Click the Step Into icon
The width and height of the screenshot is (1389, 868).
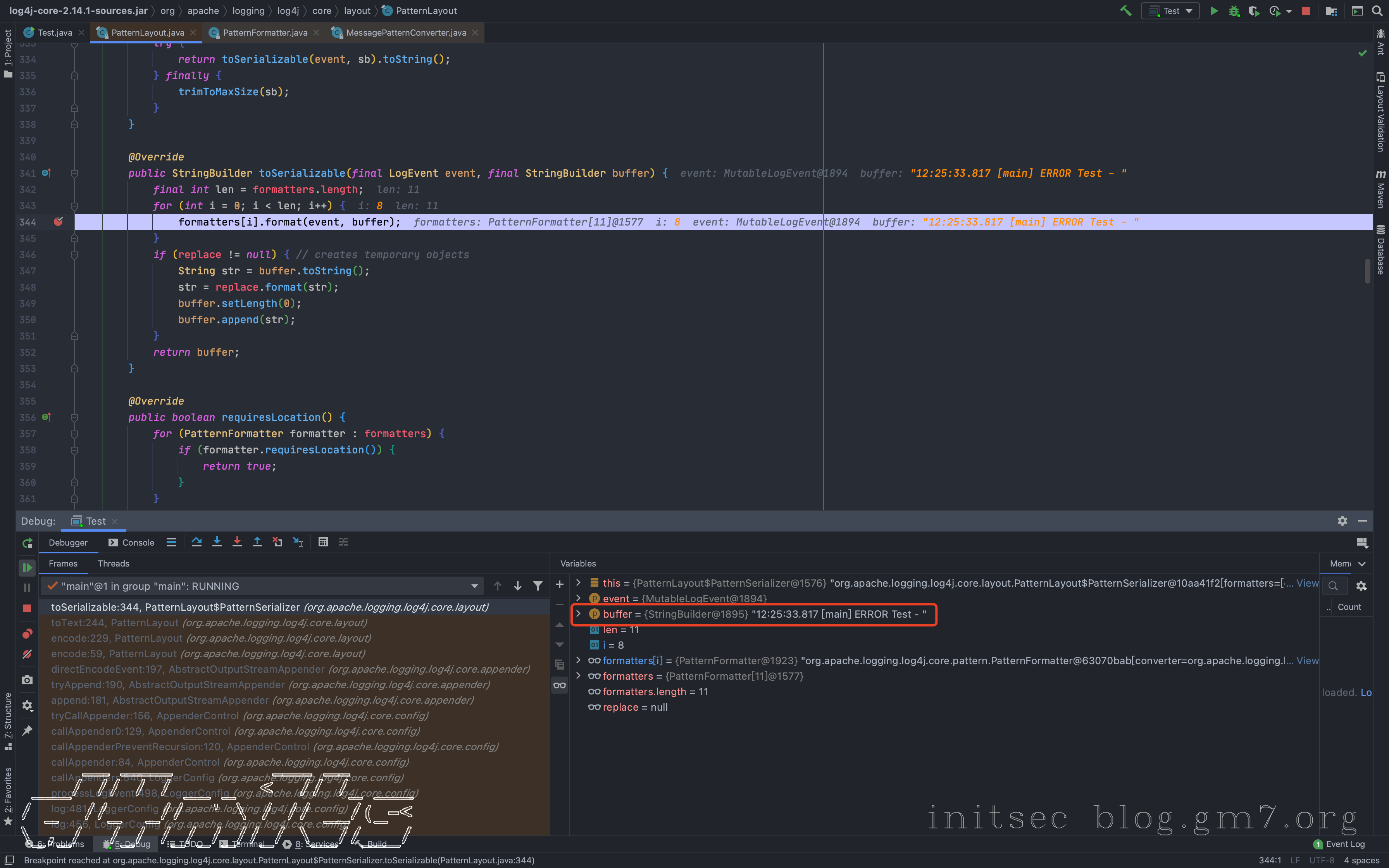pyautogui.click(x=217, y=542)
